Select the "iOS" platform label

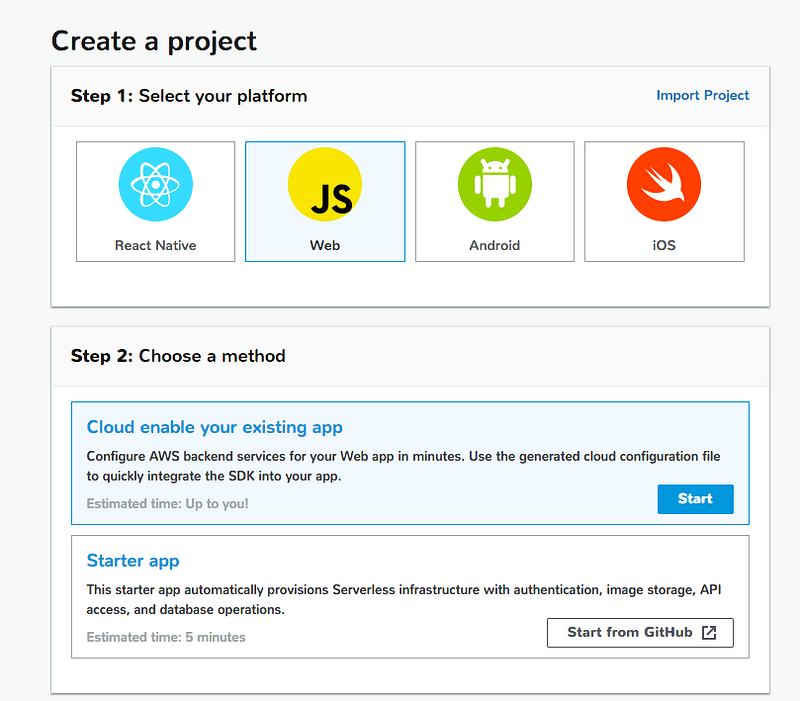pyautogui.click(x=664, y=245)
